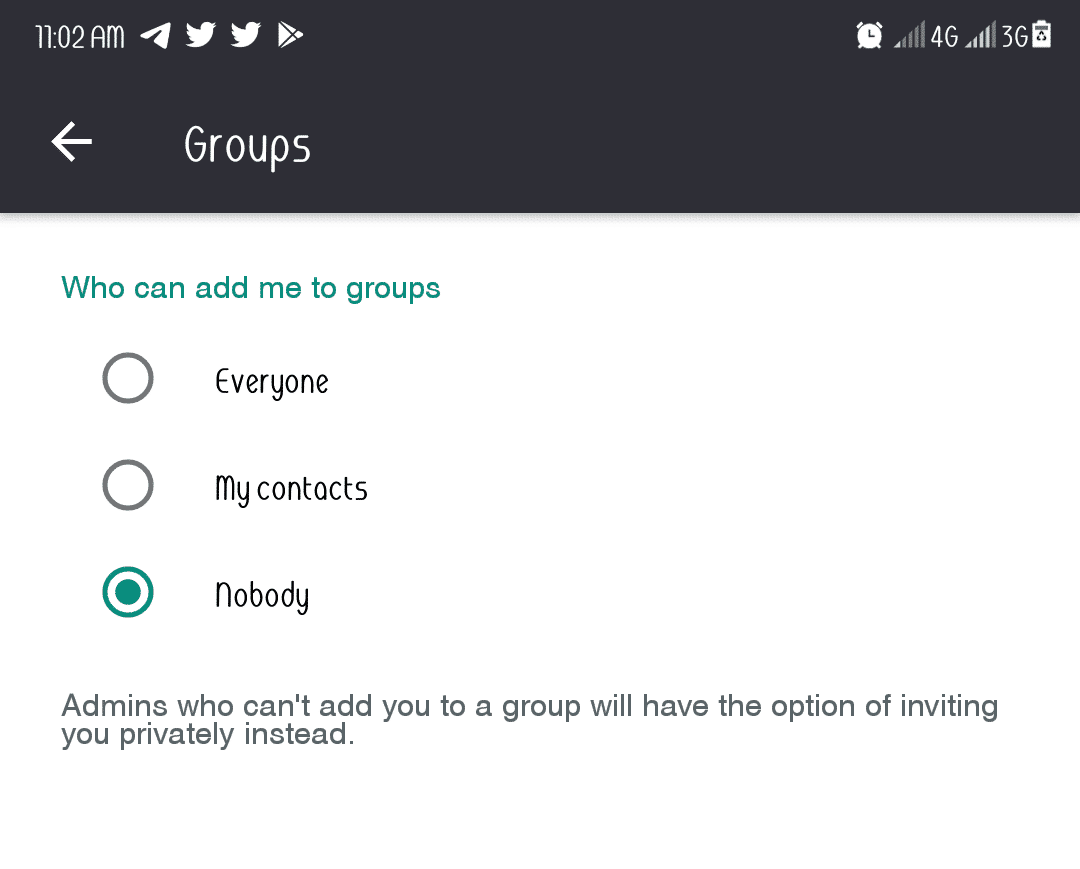Tap the alarm clock status icon

pos(869,36)
